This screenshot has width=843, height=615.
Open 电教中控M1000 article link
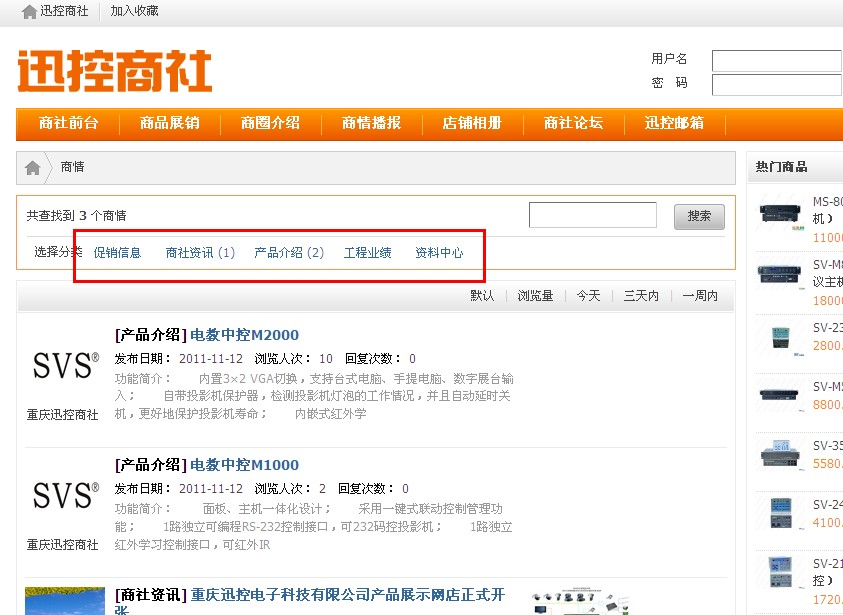click(x=245, y=465)
